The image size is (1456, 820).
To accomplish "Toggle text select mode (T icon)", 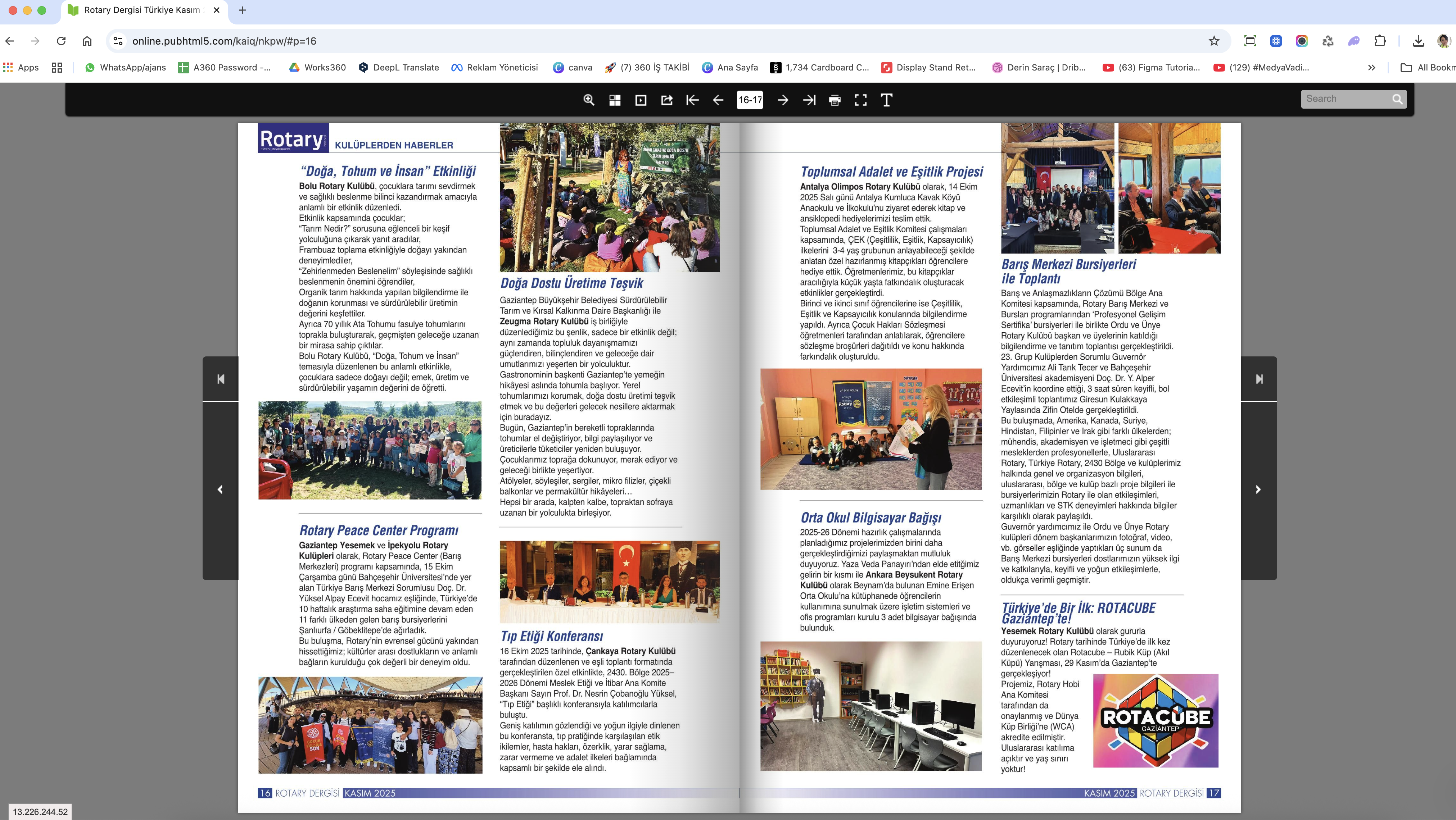I will (886, 100).
